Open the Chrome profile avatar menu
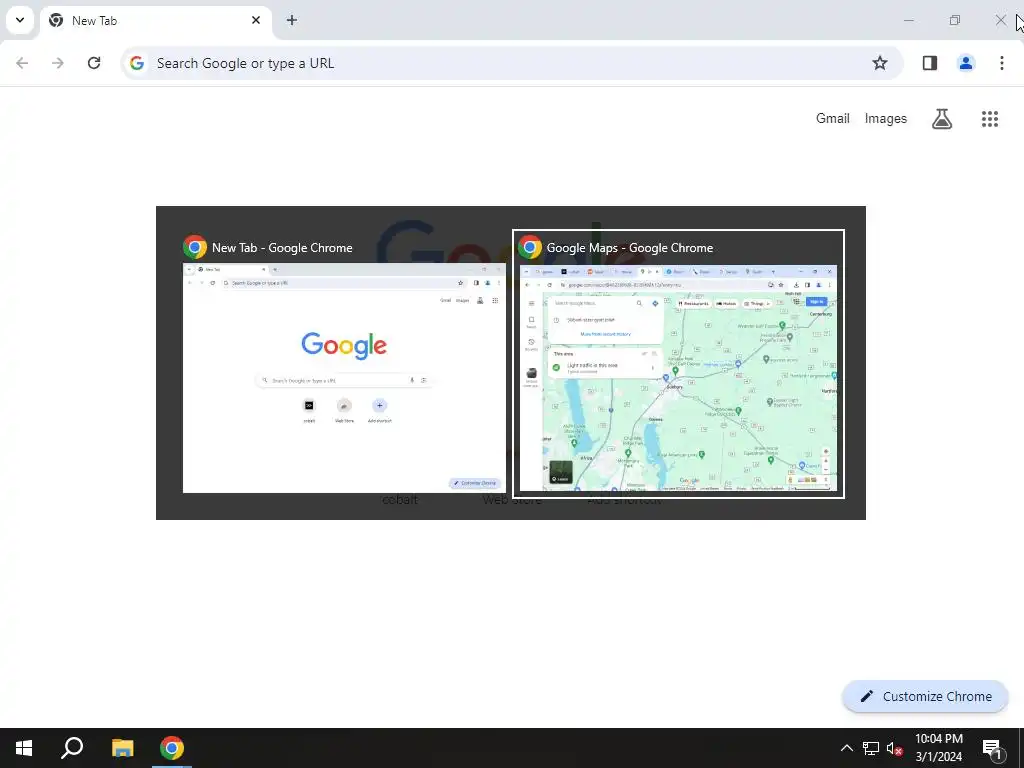1024x768 pixels. [x=966, y=63]
